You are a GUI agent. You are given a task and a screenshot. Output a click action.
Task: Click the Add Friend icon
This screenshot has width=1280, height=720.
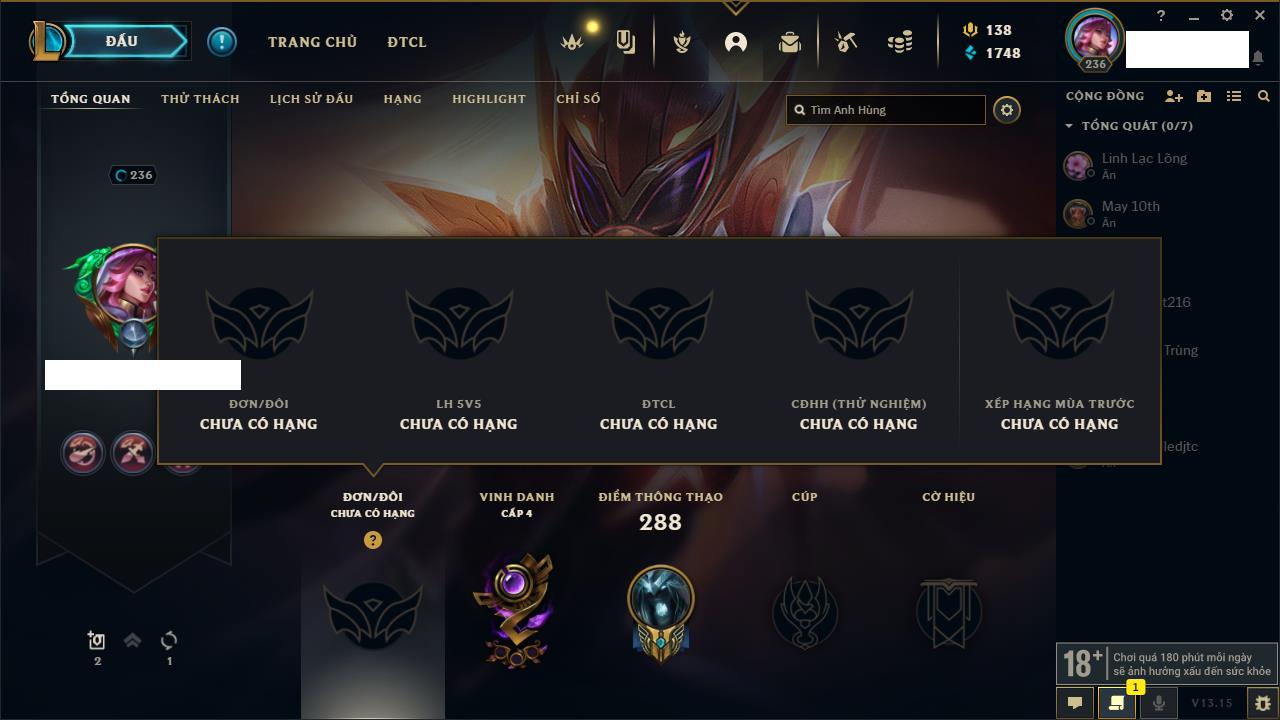1174,96
